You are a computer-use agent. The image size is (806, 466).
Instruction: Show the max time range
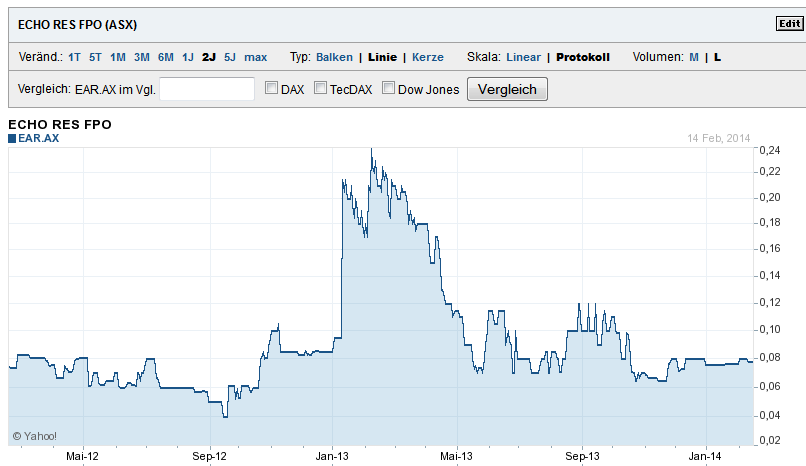click(x=256, y=57)
